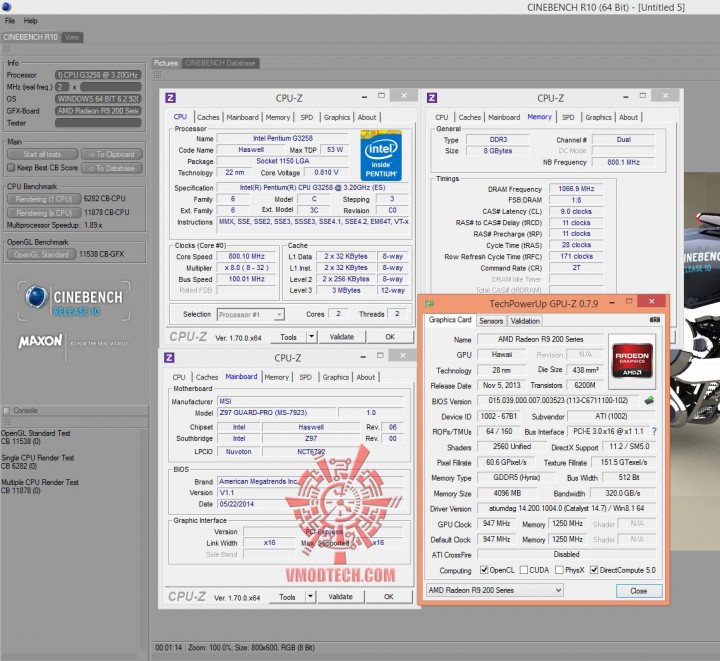Click the '11538 CB-GFX' score value
Image resolution: width=720 pixels, height=661 pixels.
(101, 254)
